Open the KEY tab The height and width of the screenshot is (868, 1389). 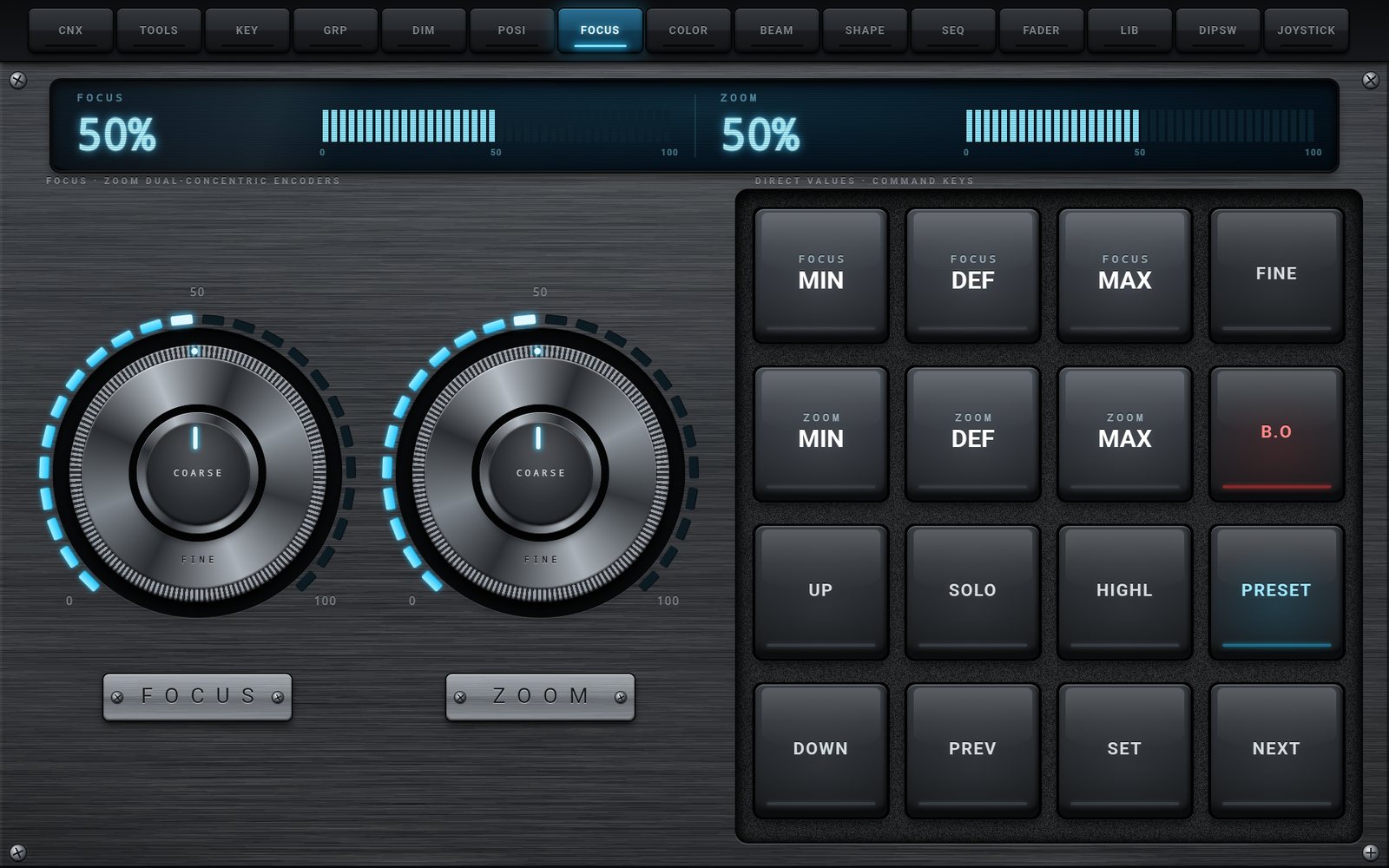point(247,30)
